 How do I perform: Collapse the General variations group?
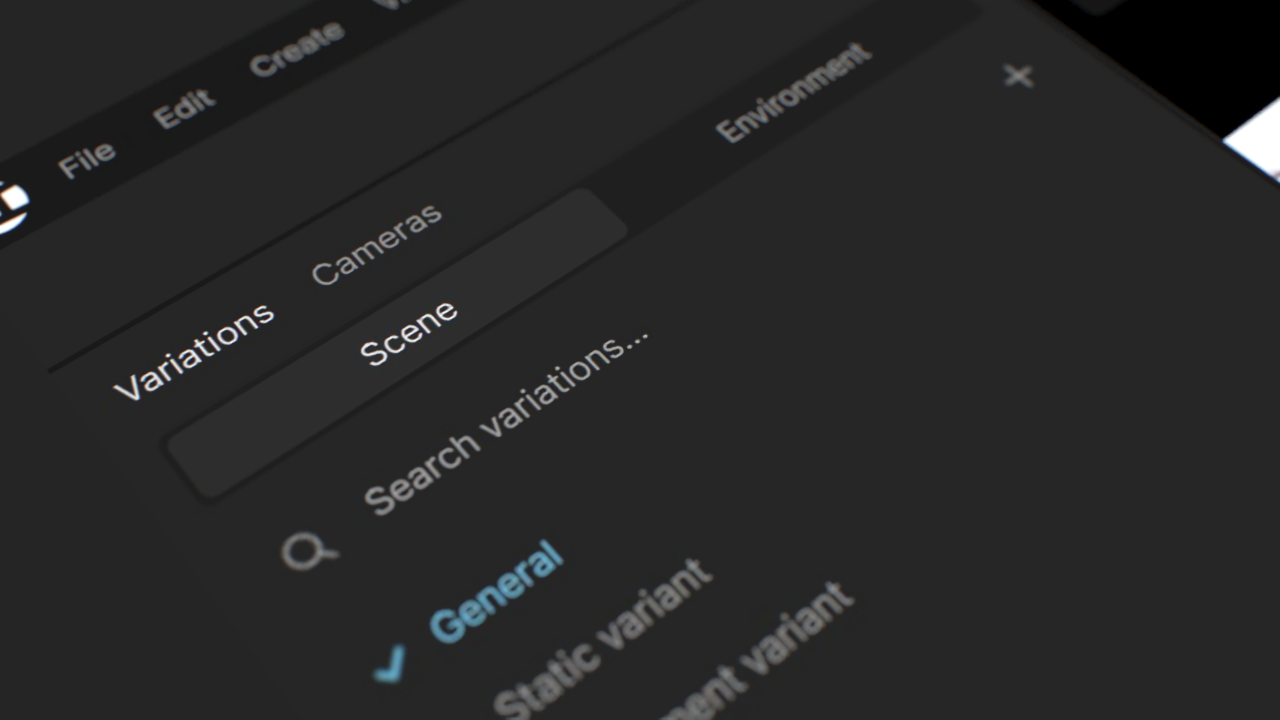click(496, 591)
